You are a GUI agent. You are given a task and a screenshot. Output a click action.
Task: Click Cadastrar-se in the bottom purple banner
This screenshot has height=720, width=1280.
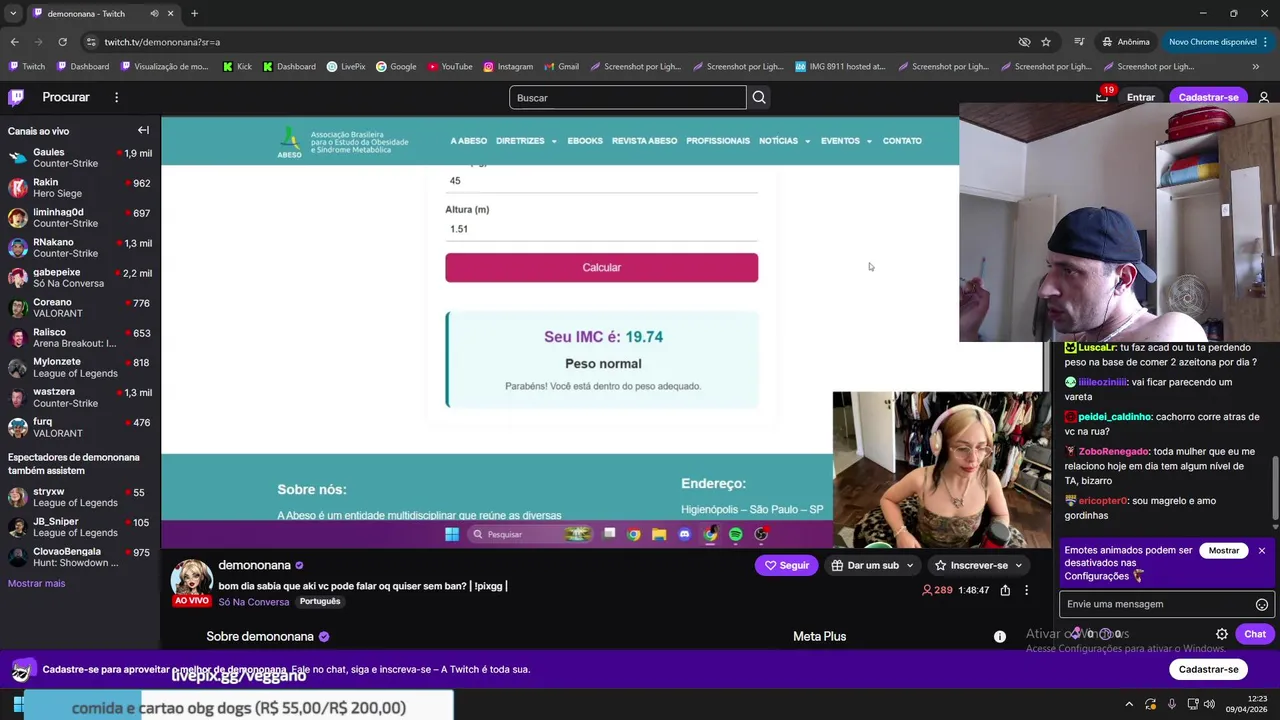tap(1208, 669)
